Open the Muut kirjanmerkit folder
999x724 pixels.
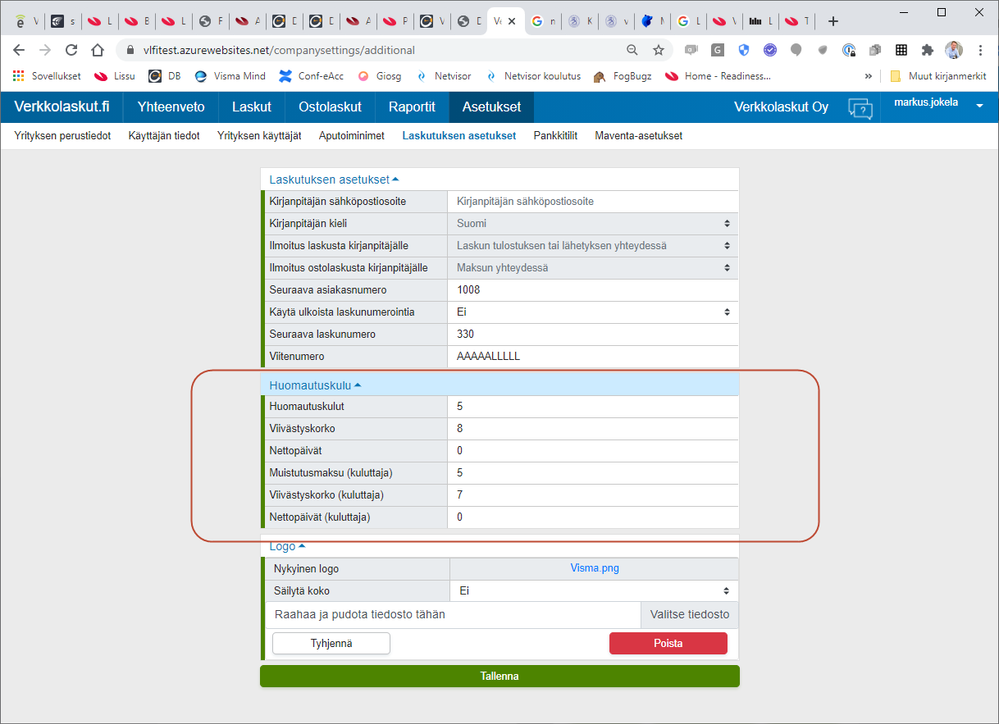(x=938, y=76)
